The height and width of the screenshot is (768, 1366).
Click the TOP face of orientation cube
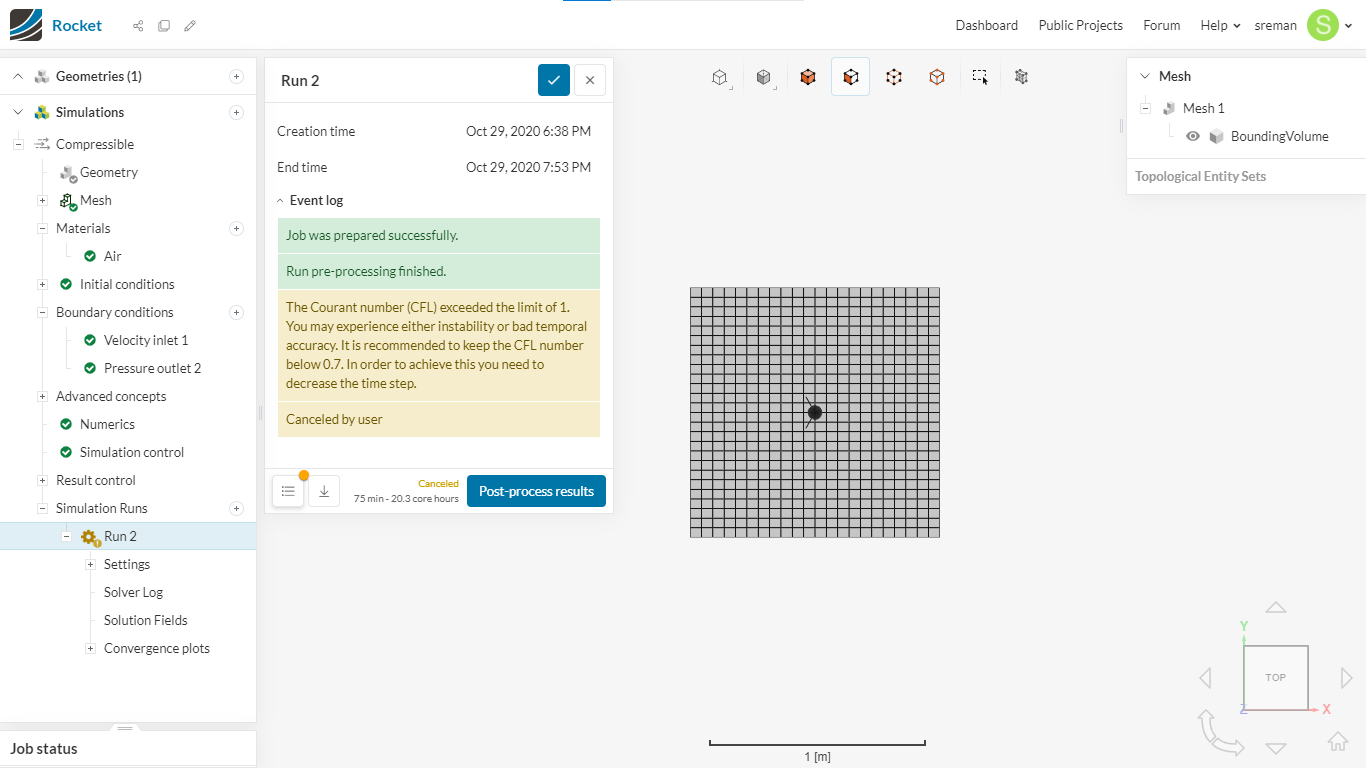(1276, 677)
